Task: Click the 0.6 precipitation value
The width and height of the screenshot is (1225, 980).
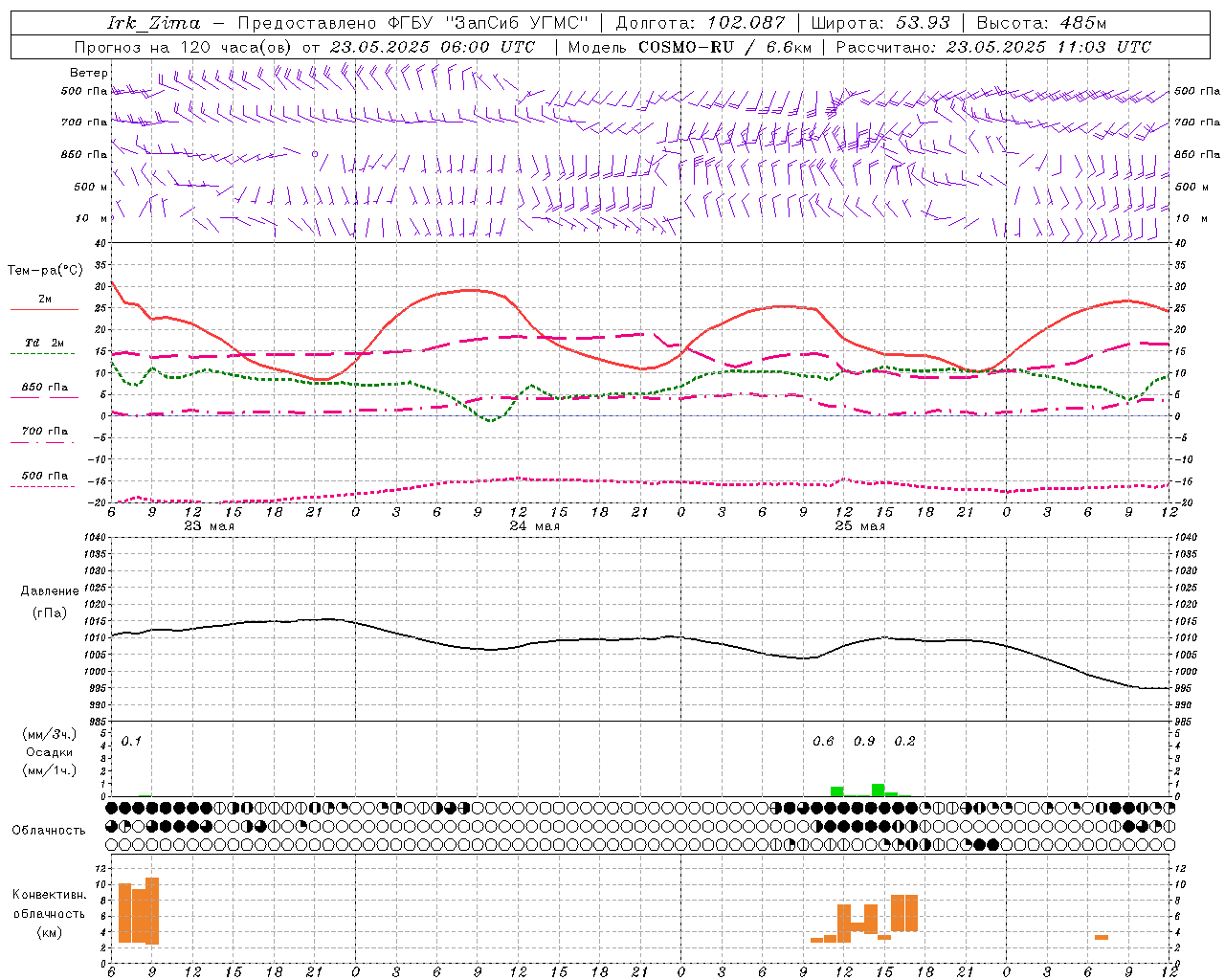Action: [823, 741]
